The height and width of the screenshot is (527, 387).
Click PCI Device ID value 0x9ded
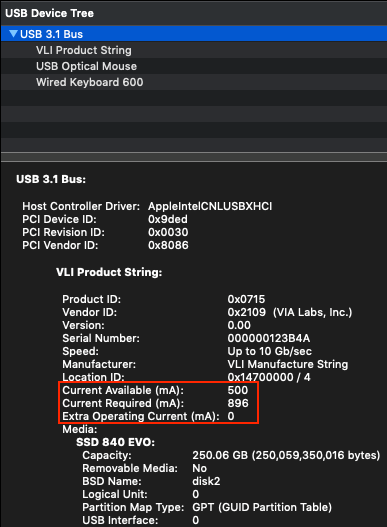168,219
